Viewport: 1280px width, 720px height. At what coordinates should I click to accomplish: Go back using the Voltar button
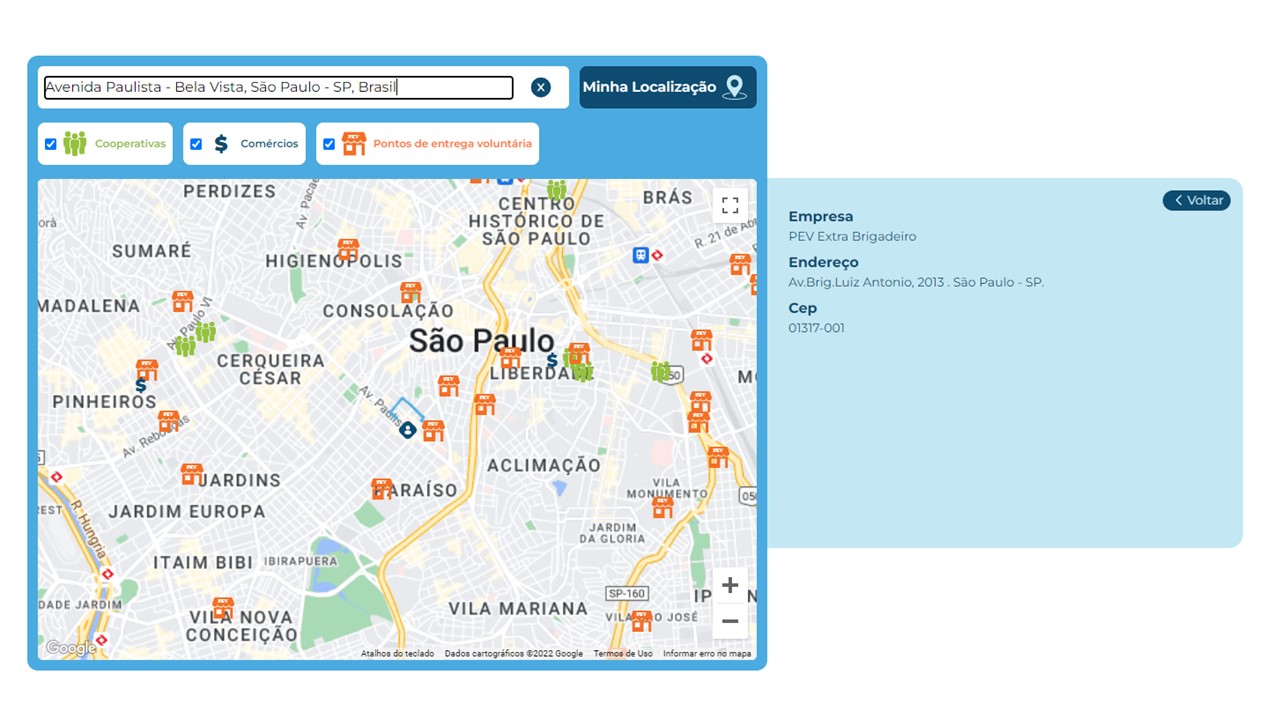1197,200
